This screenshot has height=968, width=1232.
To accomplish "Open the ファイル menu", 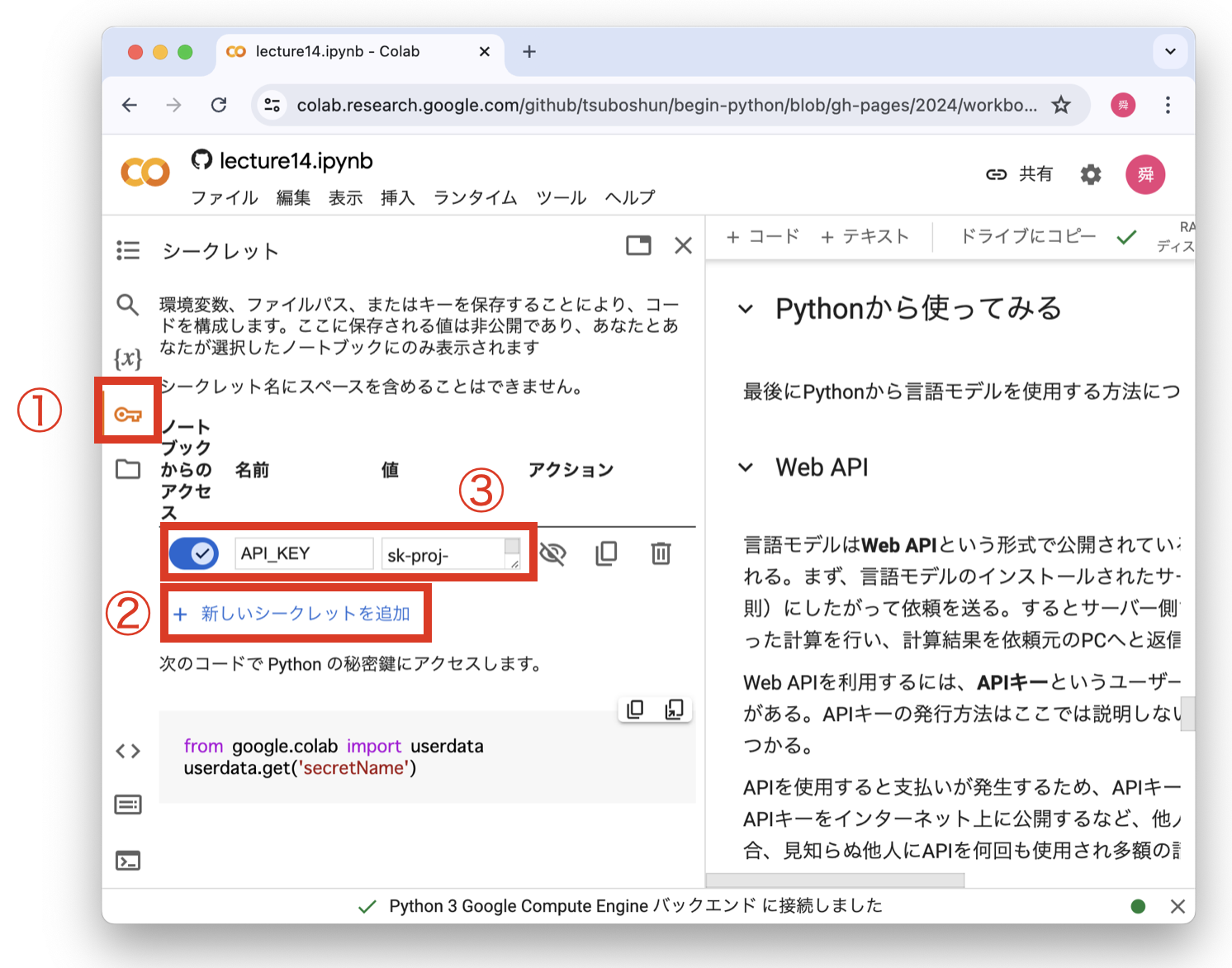I will coord(224,198).
